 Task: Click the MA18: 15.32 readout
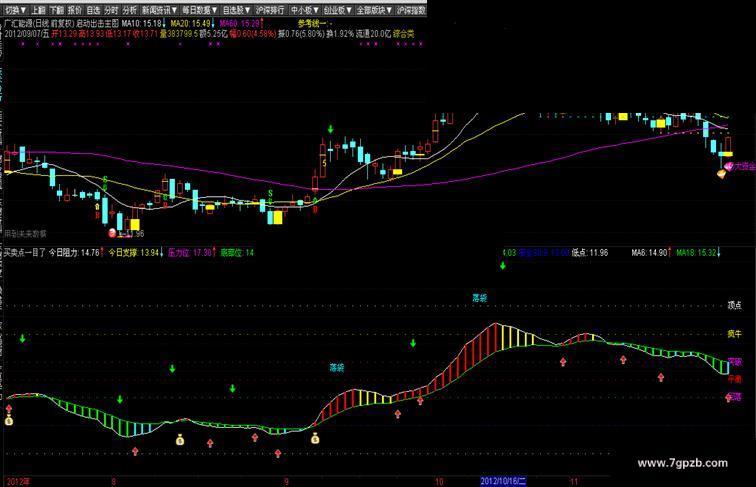click(696, 253)
